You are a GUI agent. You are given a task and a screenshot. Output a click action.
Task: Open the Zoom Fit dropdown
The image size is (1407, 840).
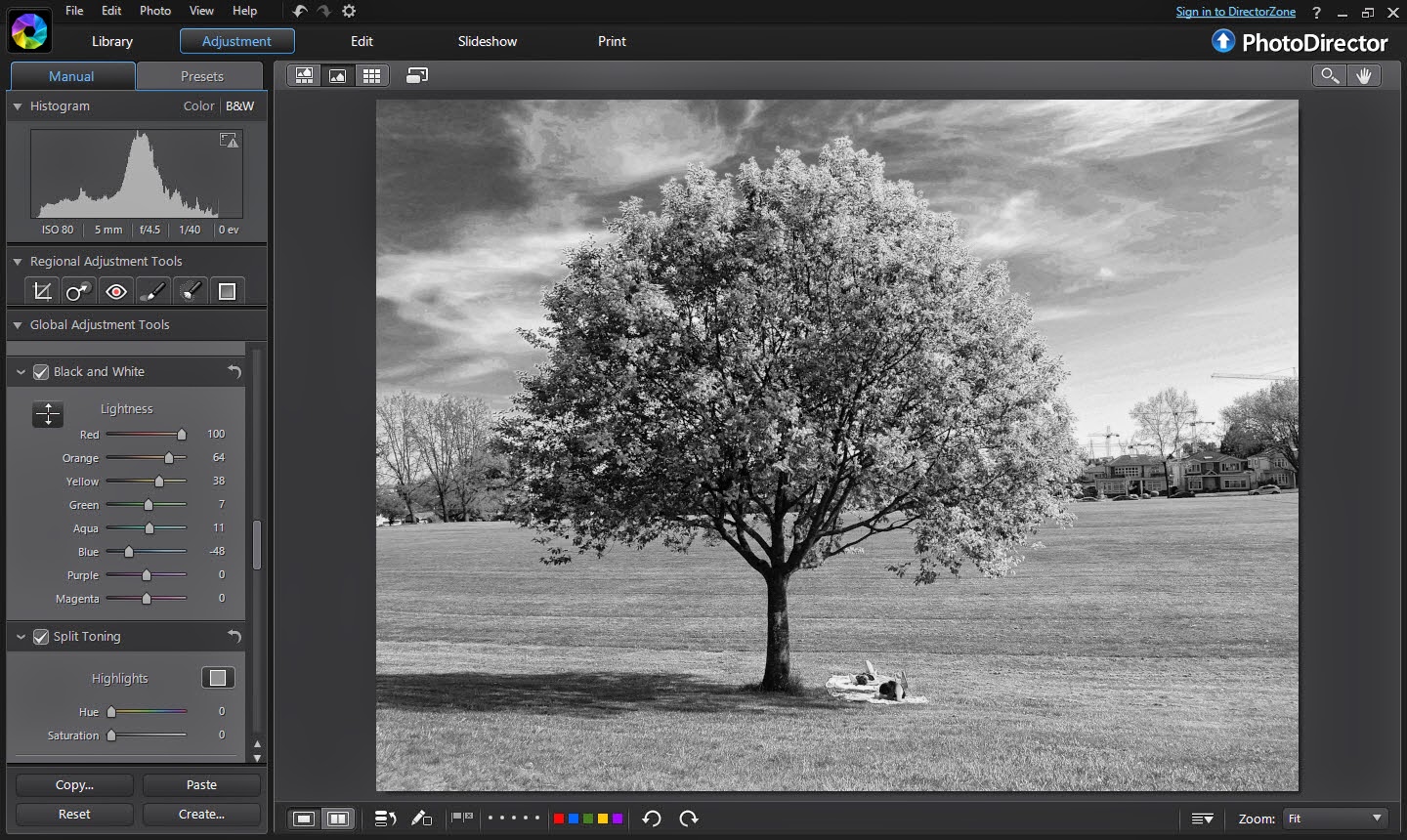tap(1336, 819)
